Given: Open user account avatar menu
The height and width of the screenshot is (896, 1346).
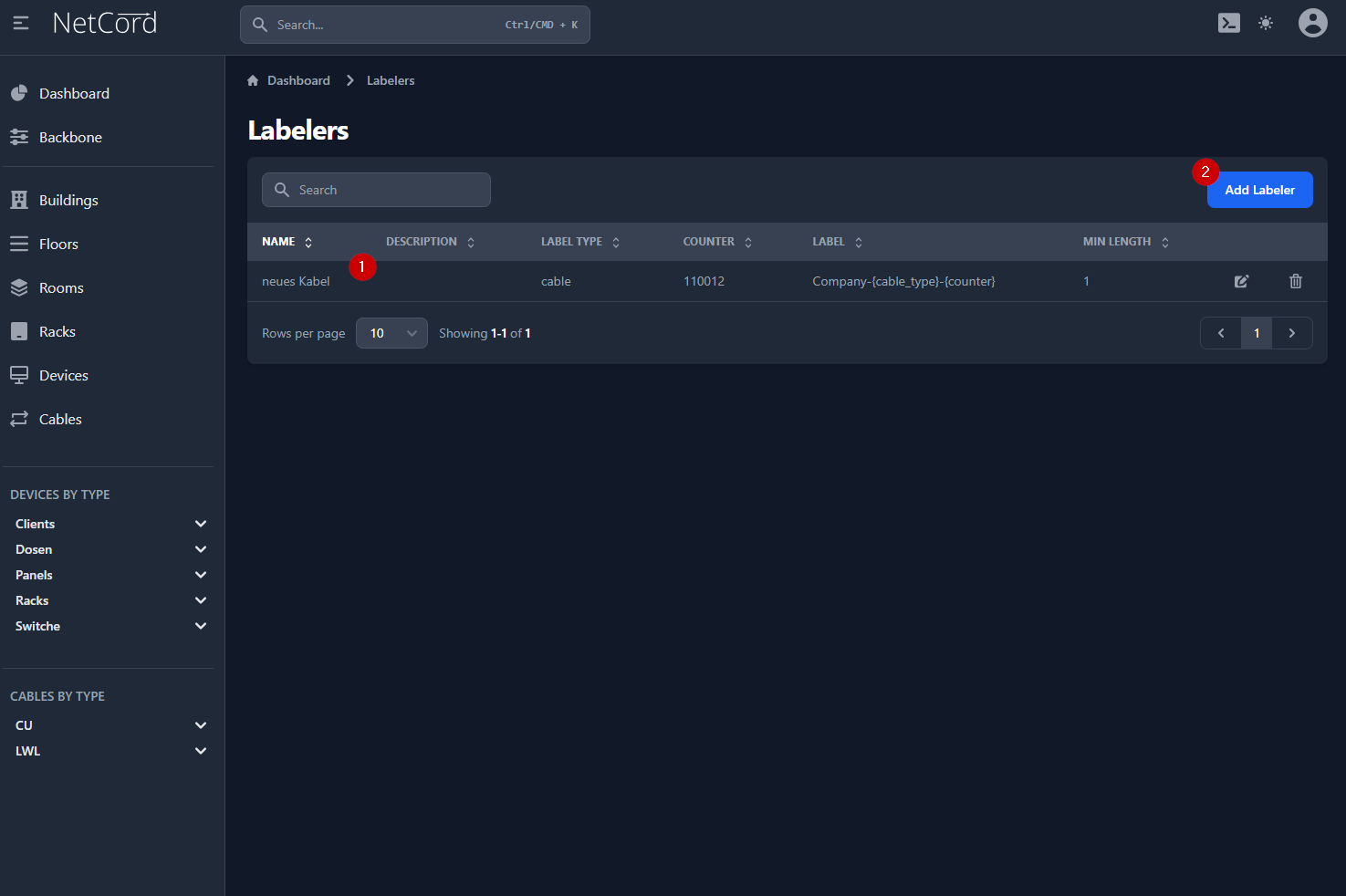Looking at the screenshot, I should 1313,23.
